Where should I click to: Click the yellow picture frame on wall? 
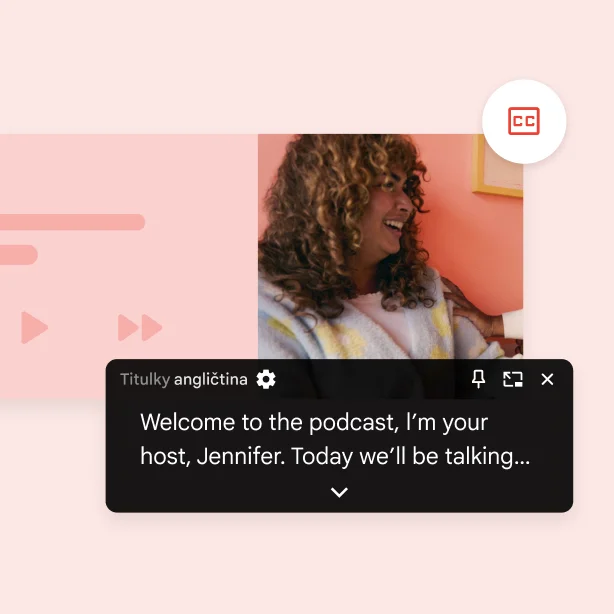498,166
